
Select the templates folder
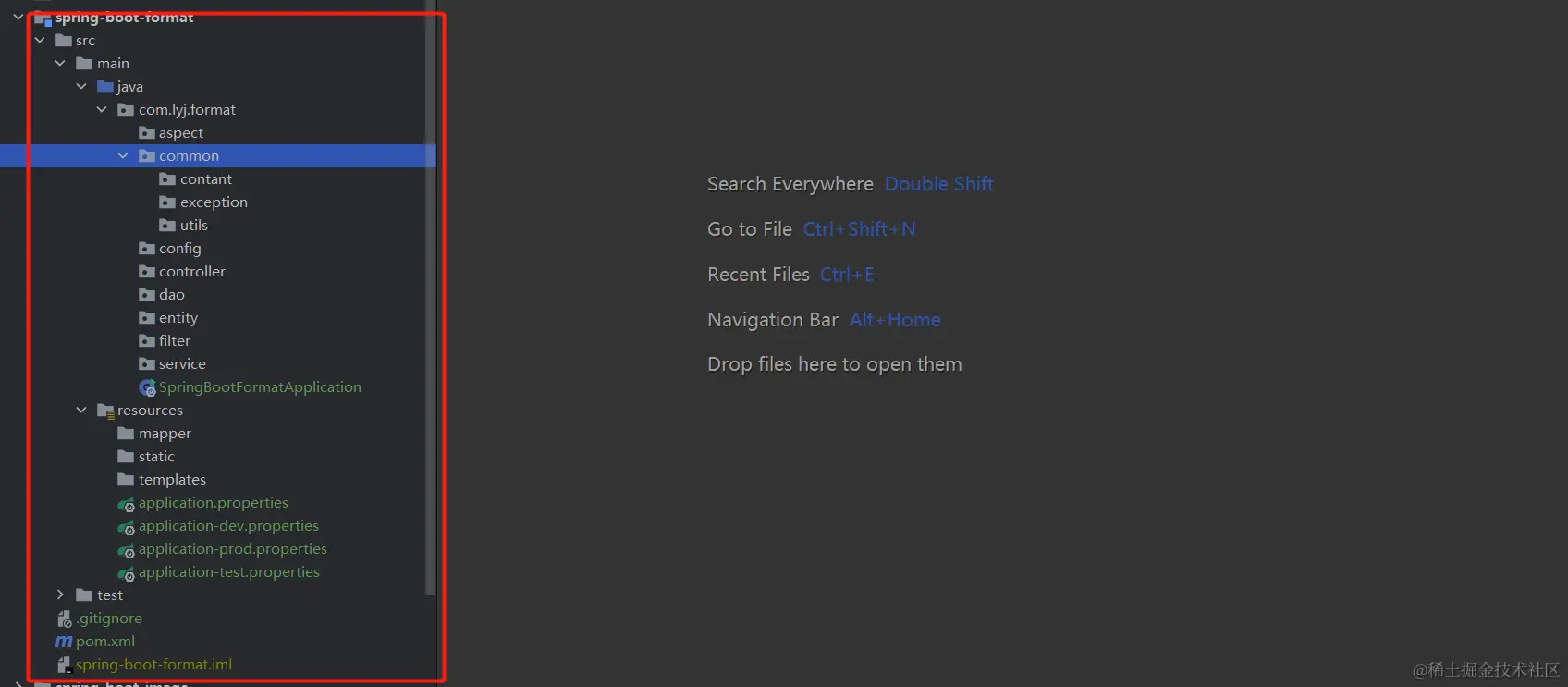[x=172, y=480]
